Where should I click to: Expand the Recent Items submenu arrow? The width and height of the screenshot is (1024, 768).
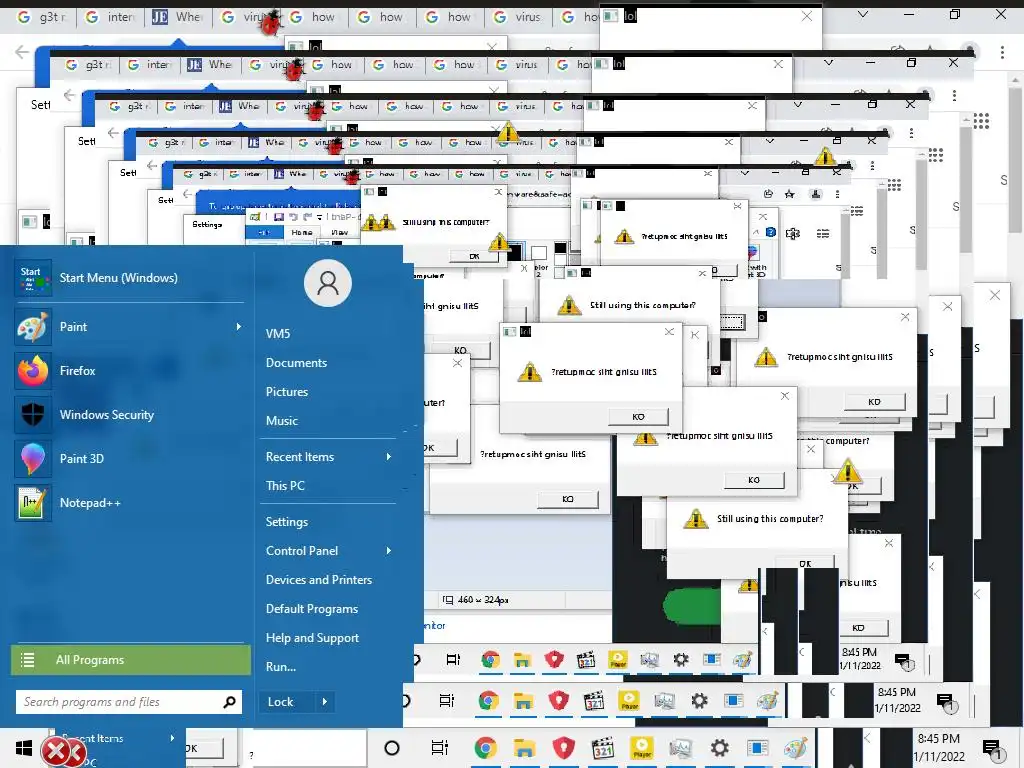(x=389, y=457)
